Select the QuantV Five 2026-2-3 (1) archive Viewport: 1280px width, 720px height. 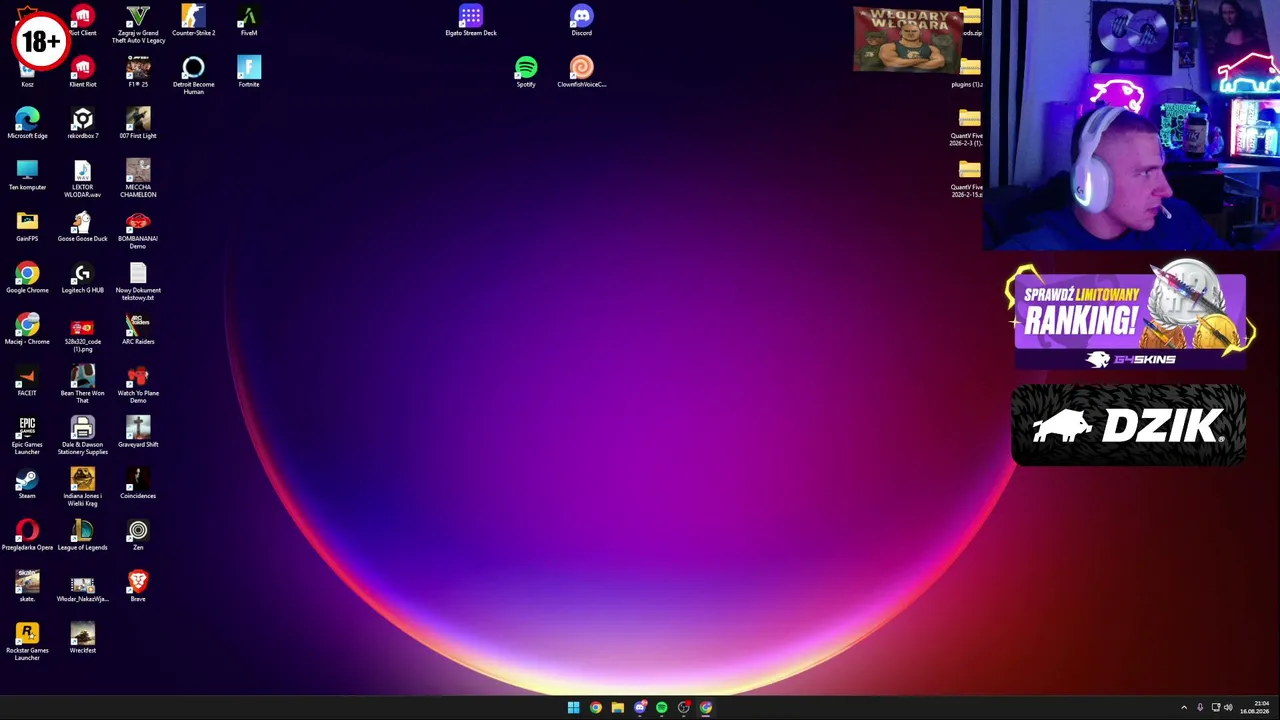pos(968,127)
